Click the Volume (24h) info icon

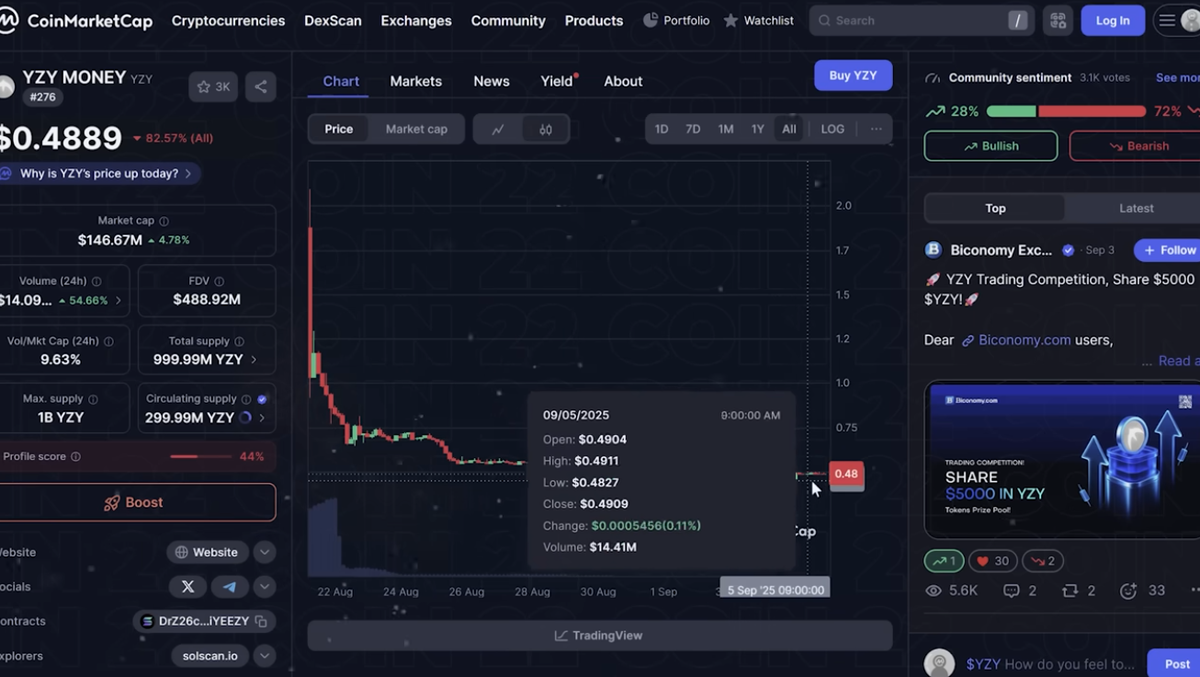(96, 281)
